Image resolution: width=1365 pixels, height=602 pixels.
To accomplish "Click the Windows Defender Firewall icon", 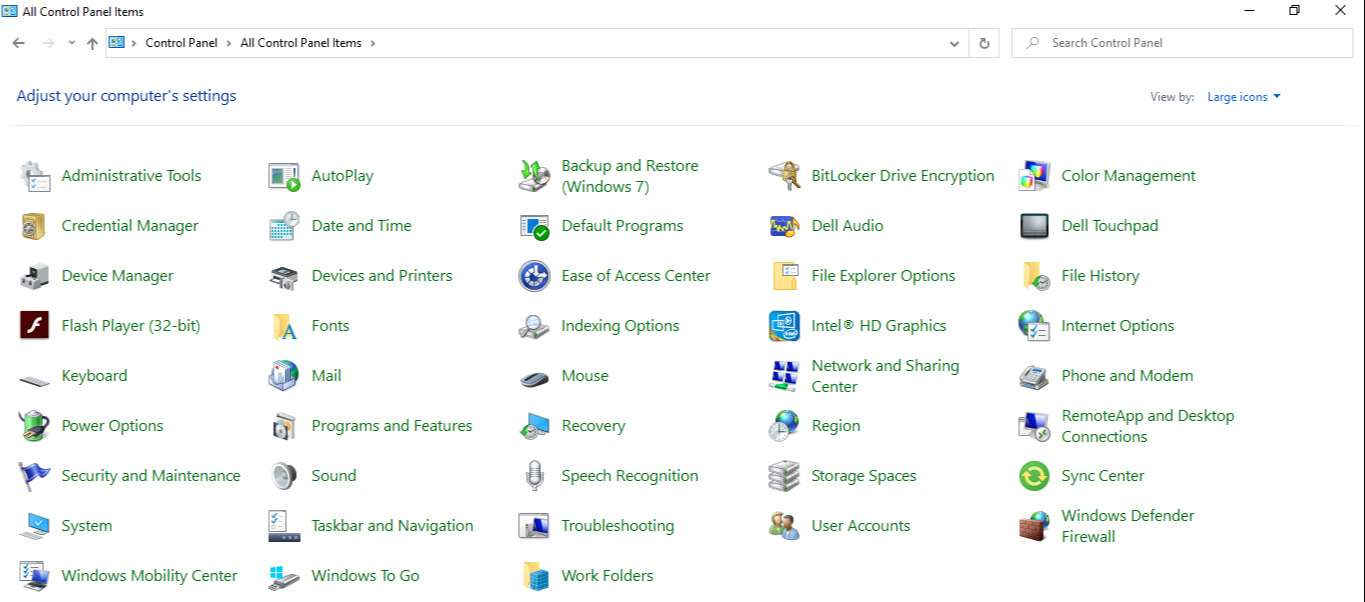I will coord(1034,526).
